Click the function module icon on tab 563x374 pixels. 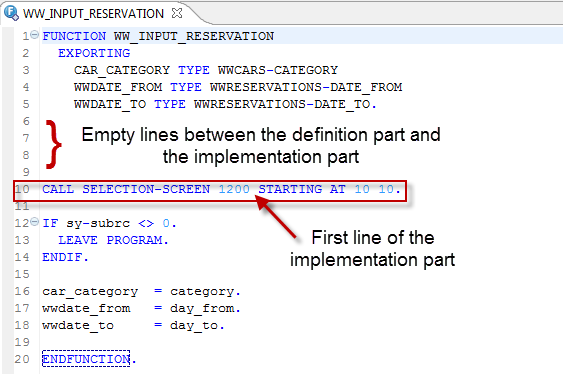[11, 13]
